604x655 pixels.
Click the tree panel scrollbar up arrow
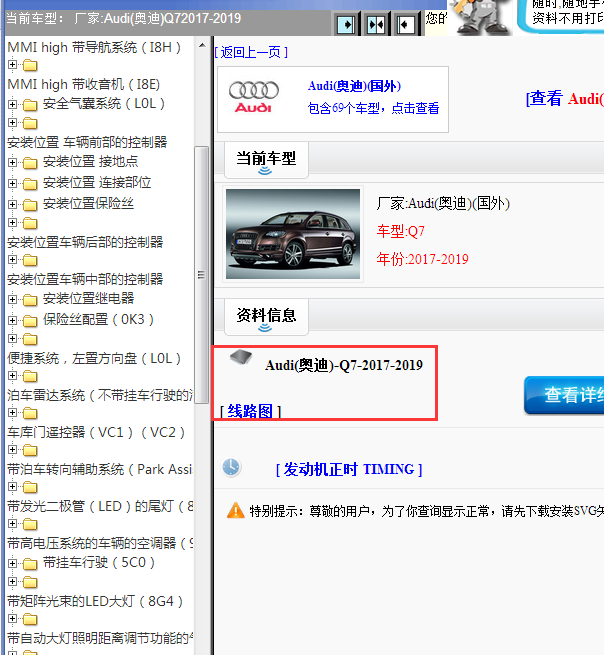(202, 45)
